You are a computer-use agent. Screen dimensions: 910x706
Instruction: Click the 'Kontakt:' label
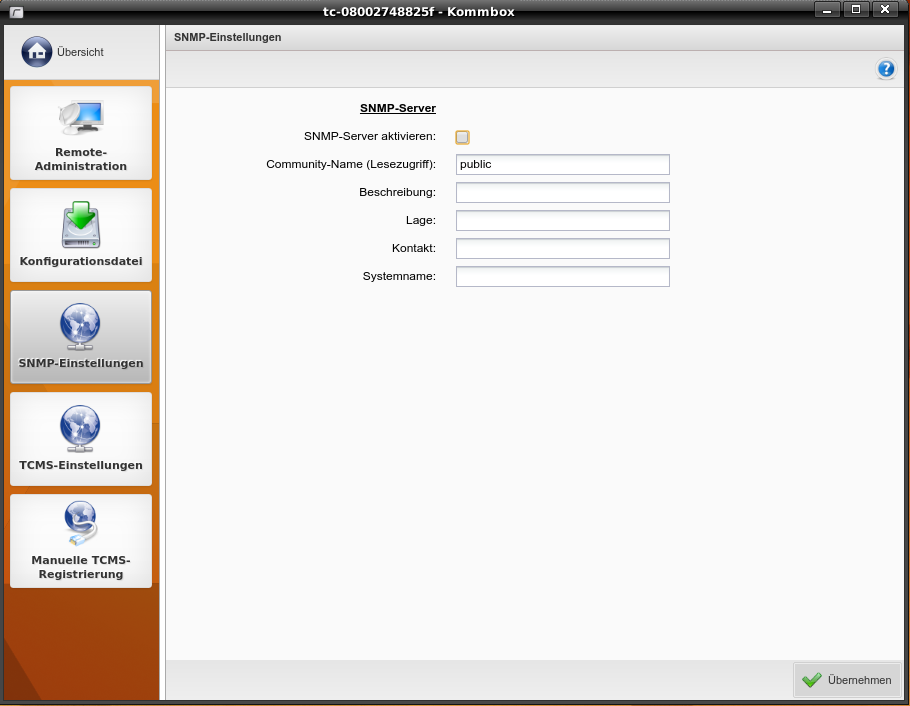click(x=414, y=248)
